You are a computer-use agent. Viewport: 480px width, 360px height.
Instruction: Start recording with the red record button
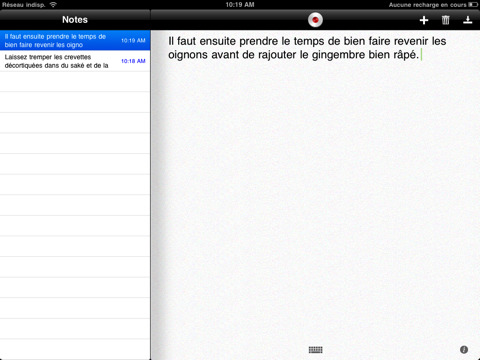point(315,20)
